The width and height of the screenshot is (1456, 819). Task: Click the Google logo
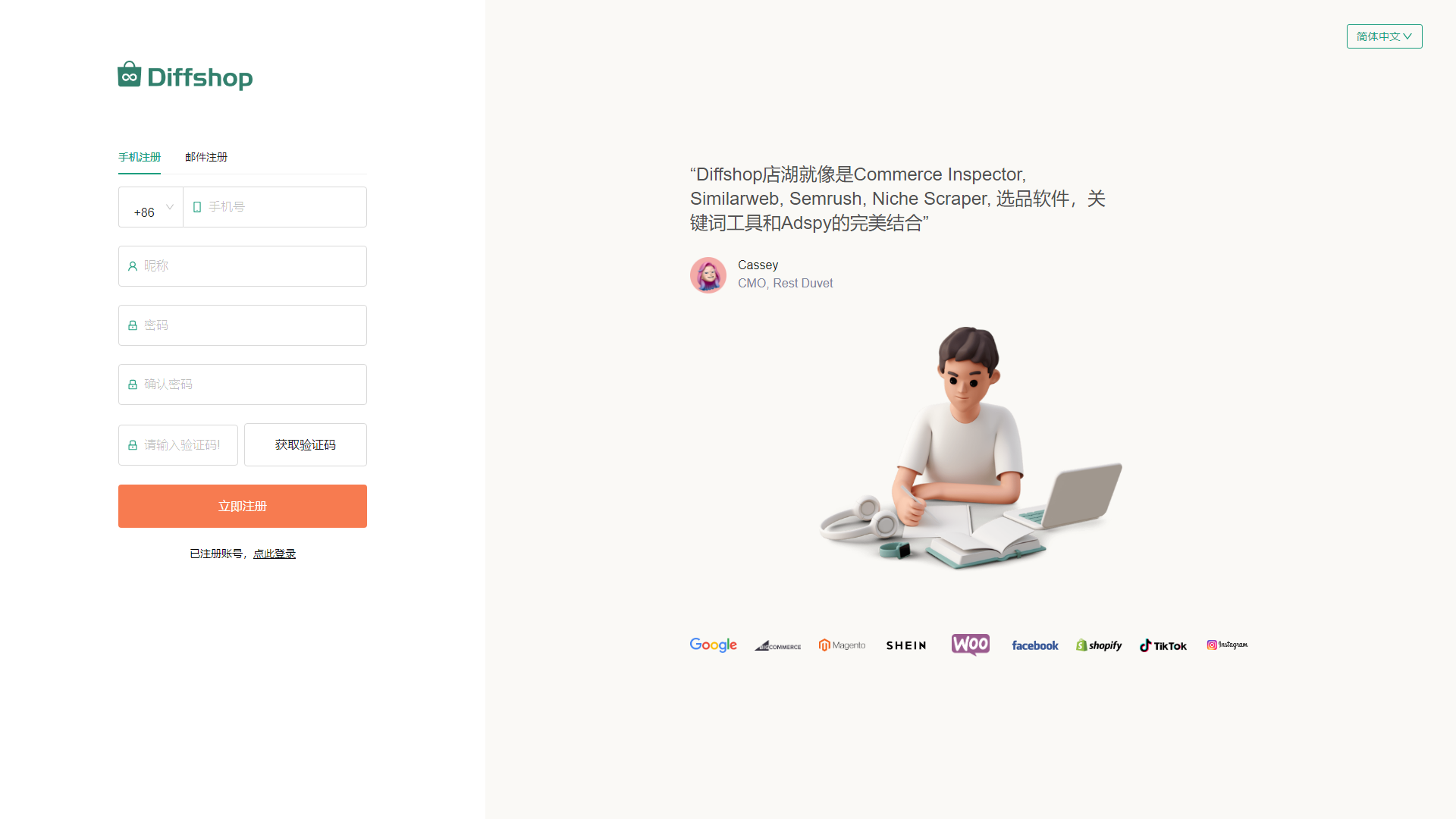713,645
